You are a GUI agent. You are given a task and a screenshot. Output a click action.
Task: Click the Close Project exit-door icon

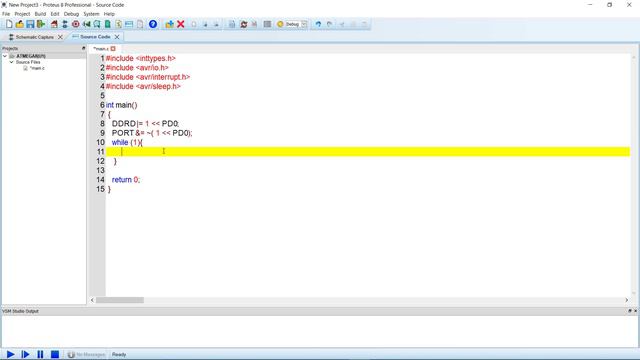point(41,24)
